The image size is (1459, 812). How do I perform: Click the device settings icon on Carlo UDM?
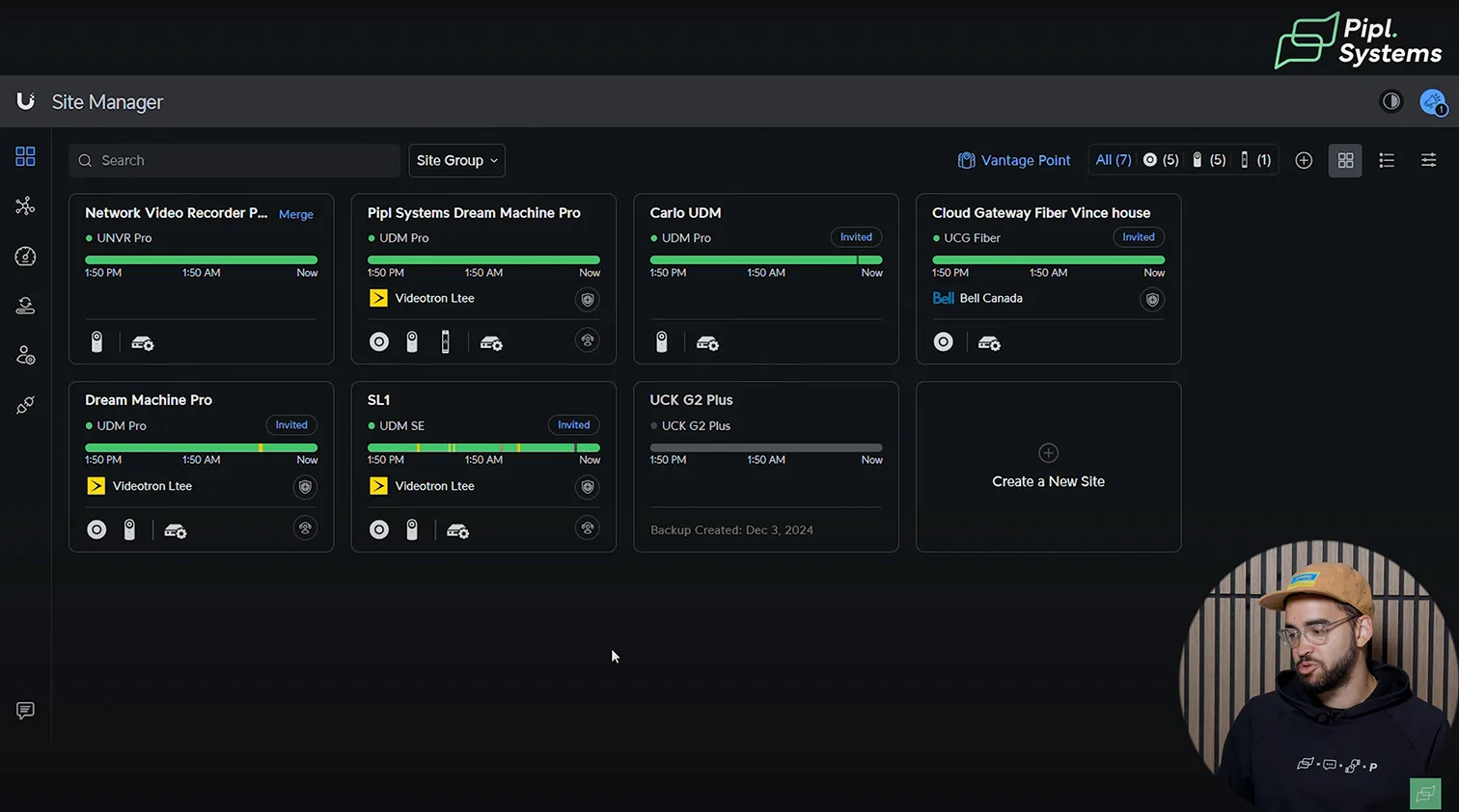click(707, 343)
